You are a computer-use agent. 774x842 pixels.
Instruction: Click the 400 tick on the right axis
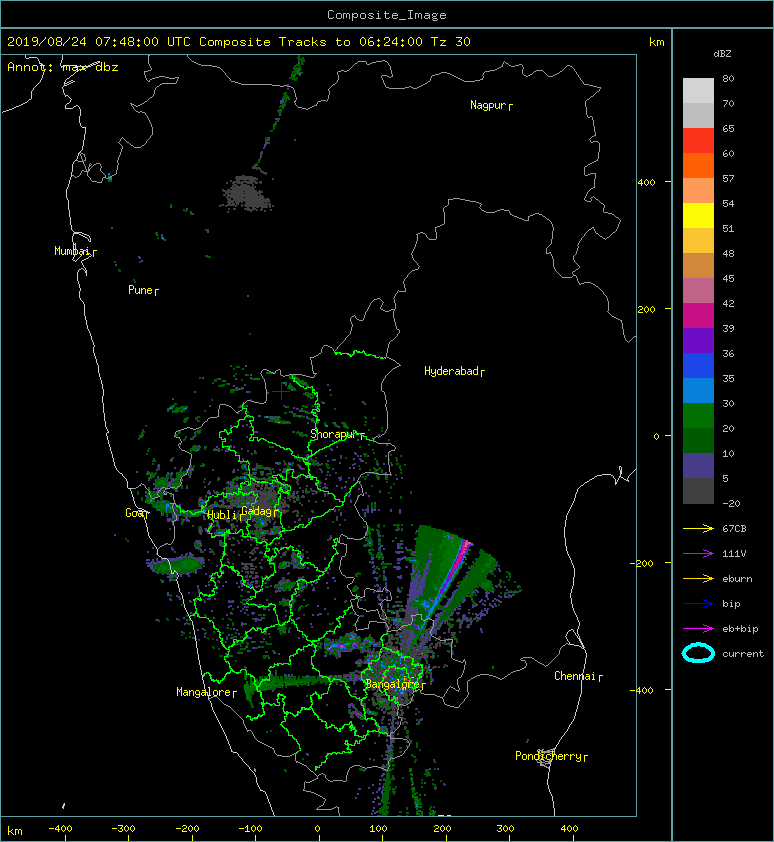pyautogui.click(x=647, y=183)
